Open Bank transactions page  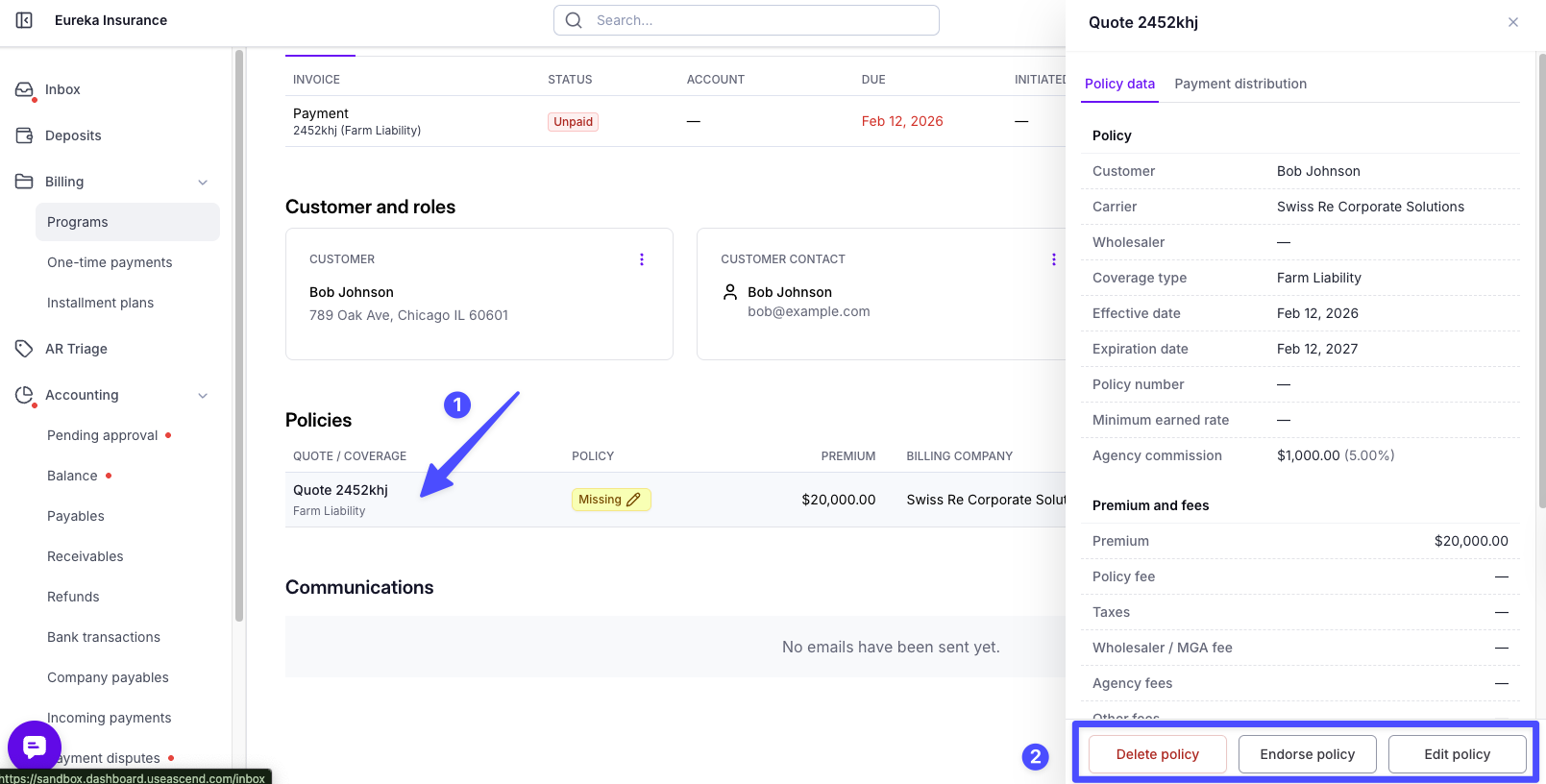coord(104,637)
